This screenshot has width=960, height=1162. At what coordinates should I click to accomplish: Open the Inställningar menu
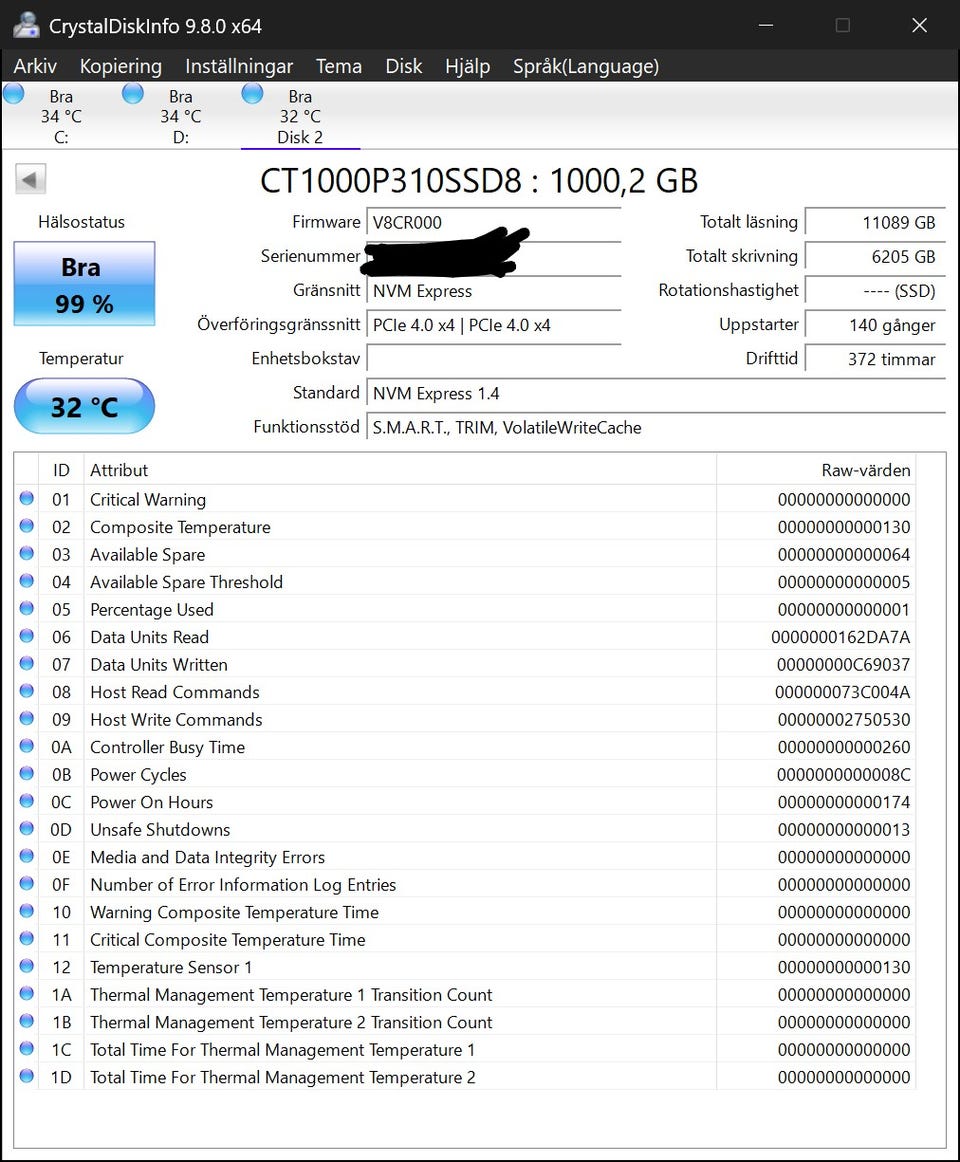pyautogui.click(x=239, y=66)
